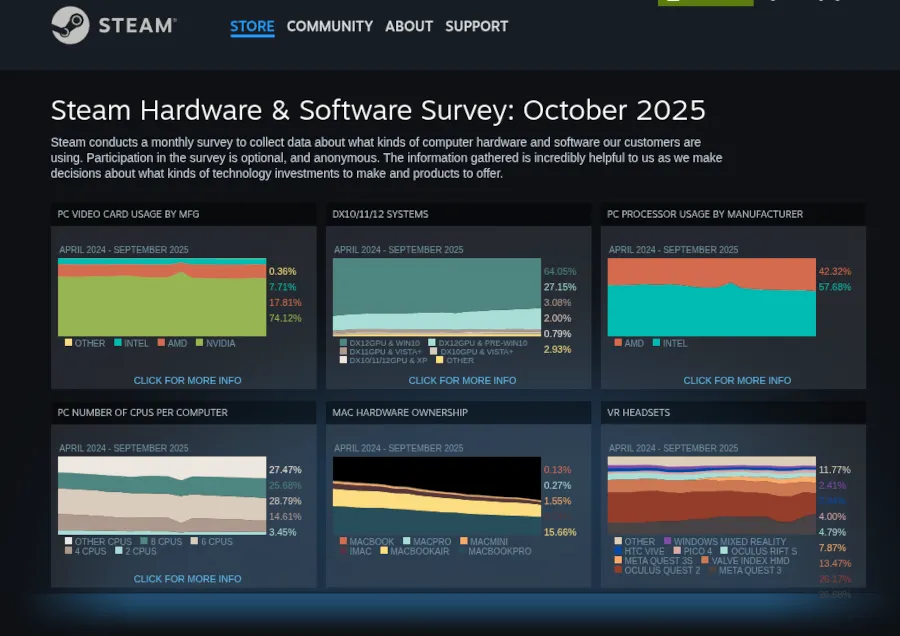Click the PC Processor Usage area chart
This screenshot has width=900, height=636.
click(711, 295)
